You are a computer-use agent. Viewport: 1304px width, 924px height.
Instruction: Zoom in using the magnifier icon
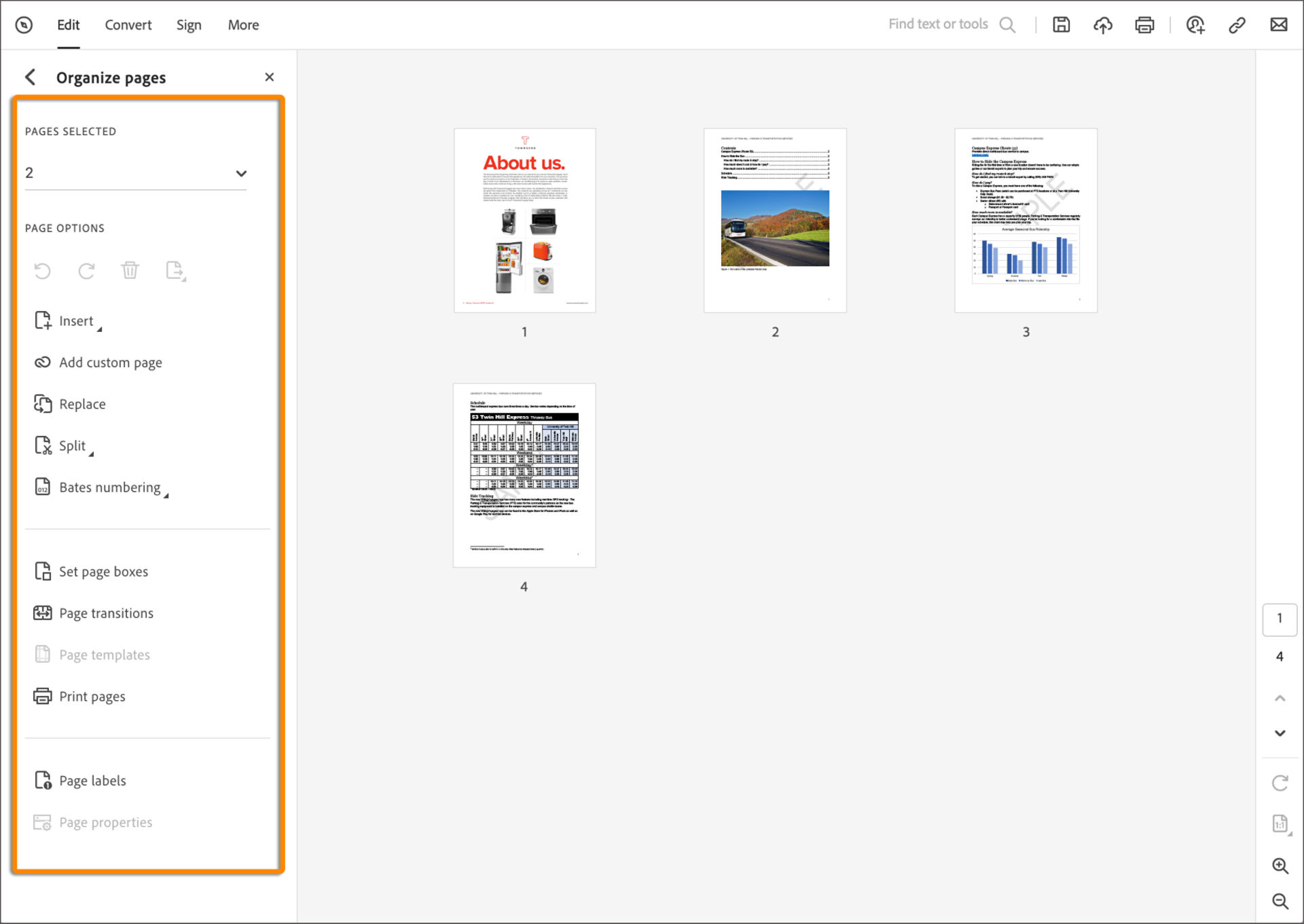tap(1280, 866)
